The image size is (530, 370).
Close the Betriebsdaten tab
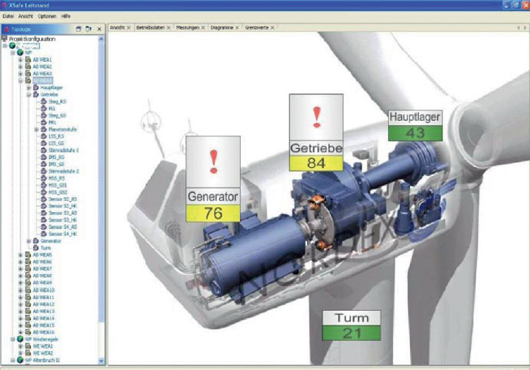[169, 28]
